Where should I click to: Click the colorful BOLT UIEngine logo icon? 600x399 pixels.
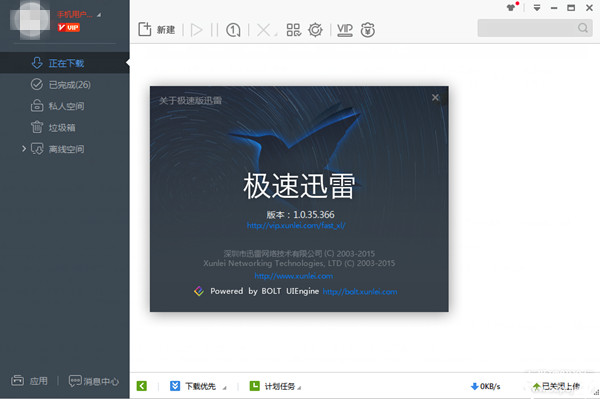(x=199, y=291)
